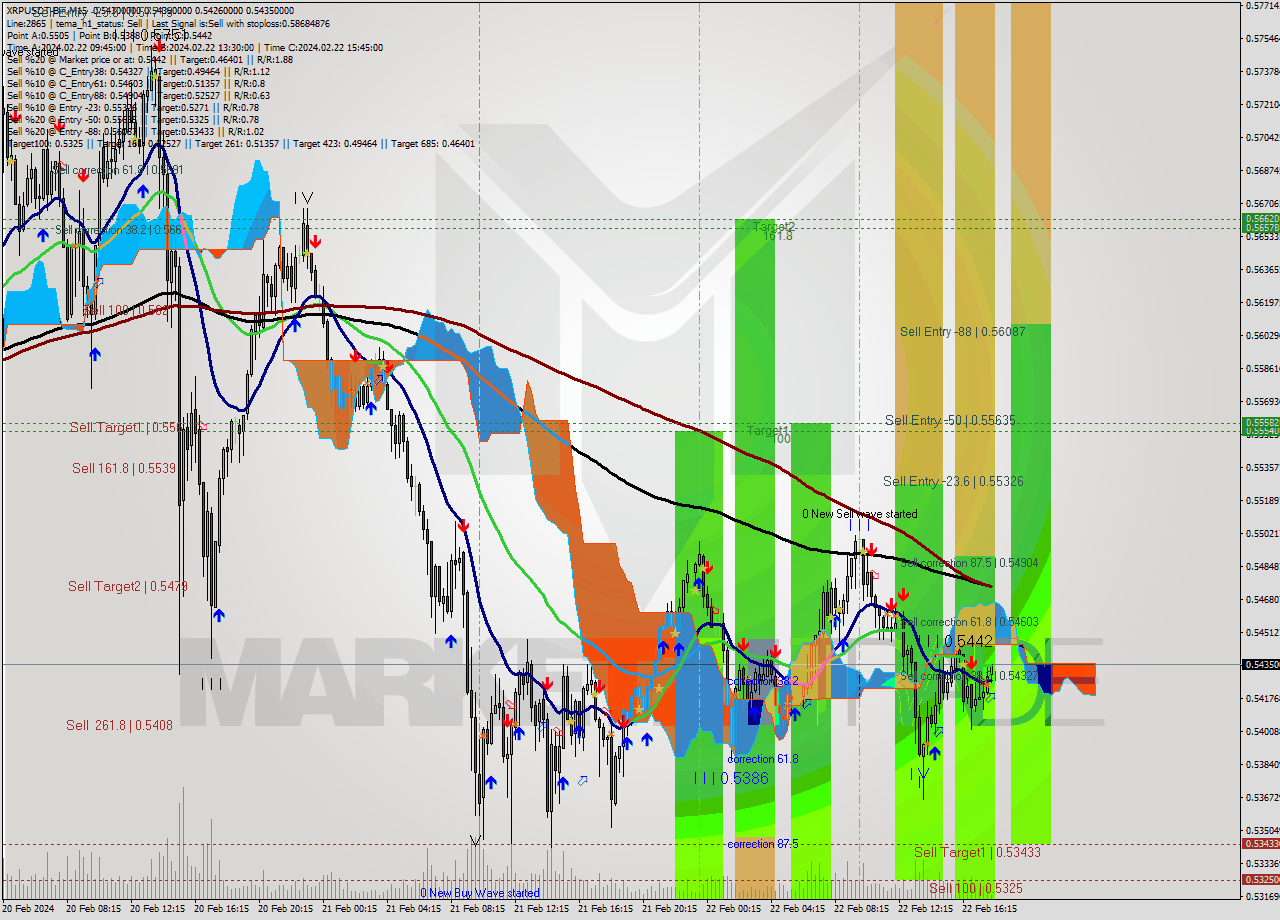This screenshot has height=920, width=1280.
Task: Click 'Sell Target2 | 0.5479' label
Action: 127,586
